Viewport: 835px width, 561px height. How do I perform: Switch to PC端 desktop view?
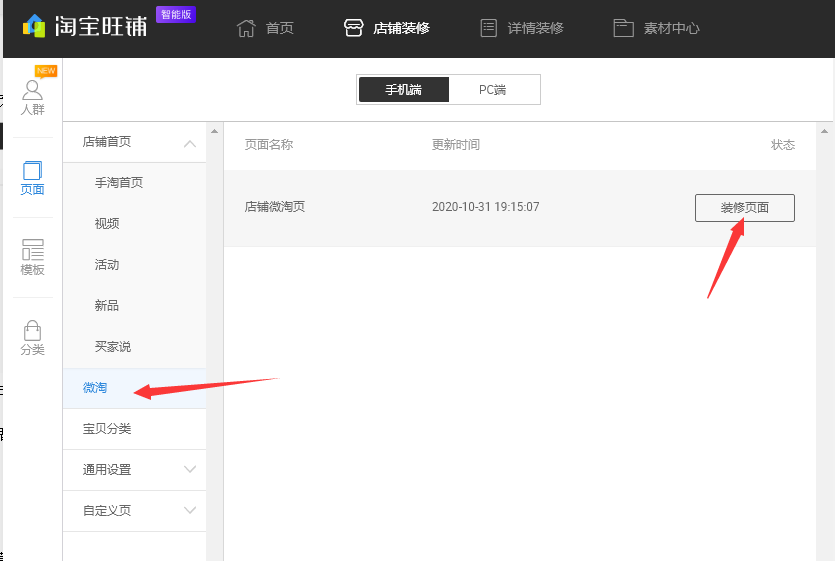492,90
